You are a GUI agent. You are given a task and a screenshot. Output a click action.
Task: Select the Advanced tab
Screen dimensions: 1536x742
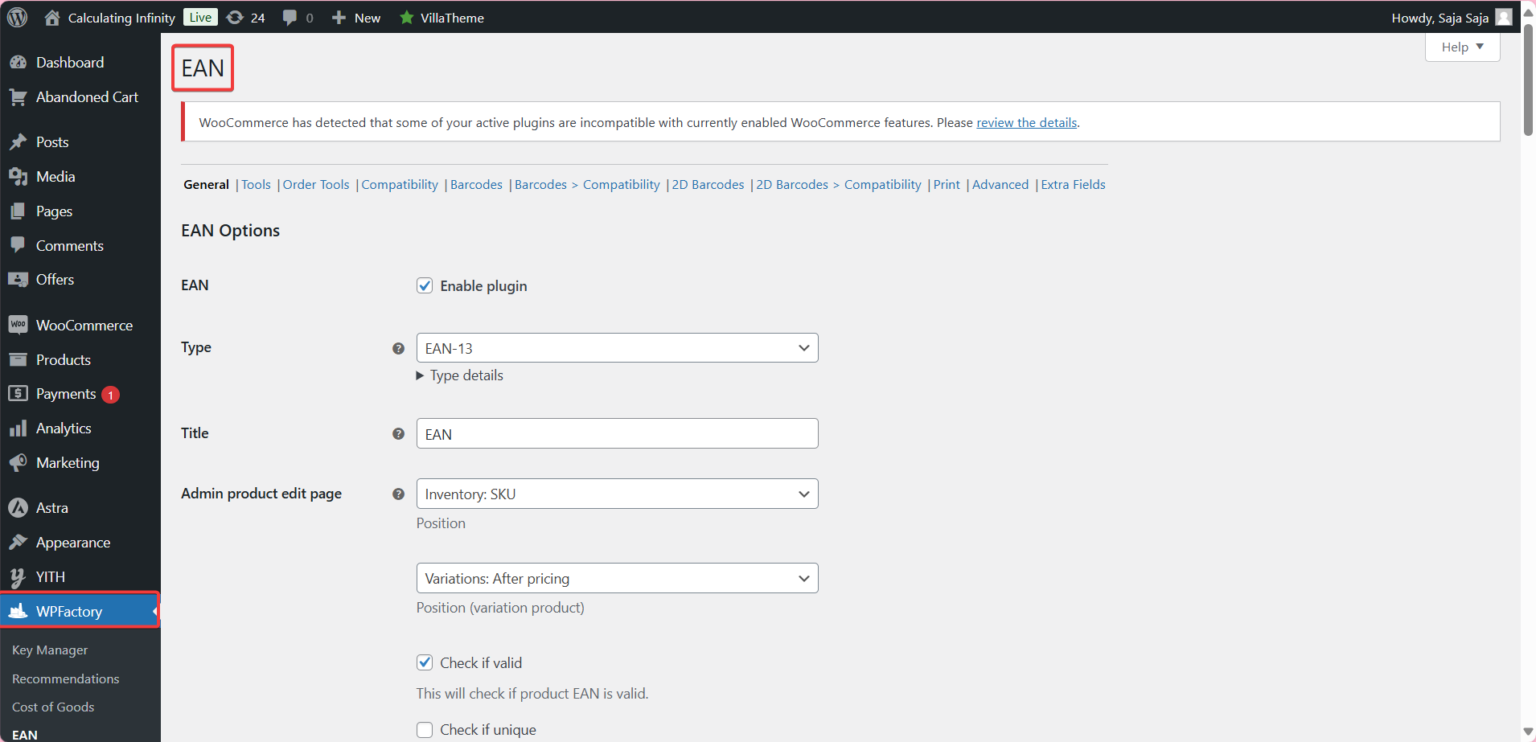tap(1000, 184)
